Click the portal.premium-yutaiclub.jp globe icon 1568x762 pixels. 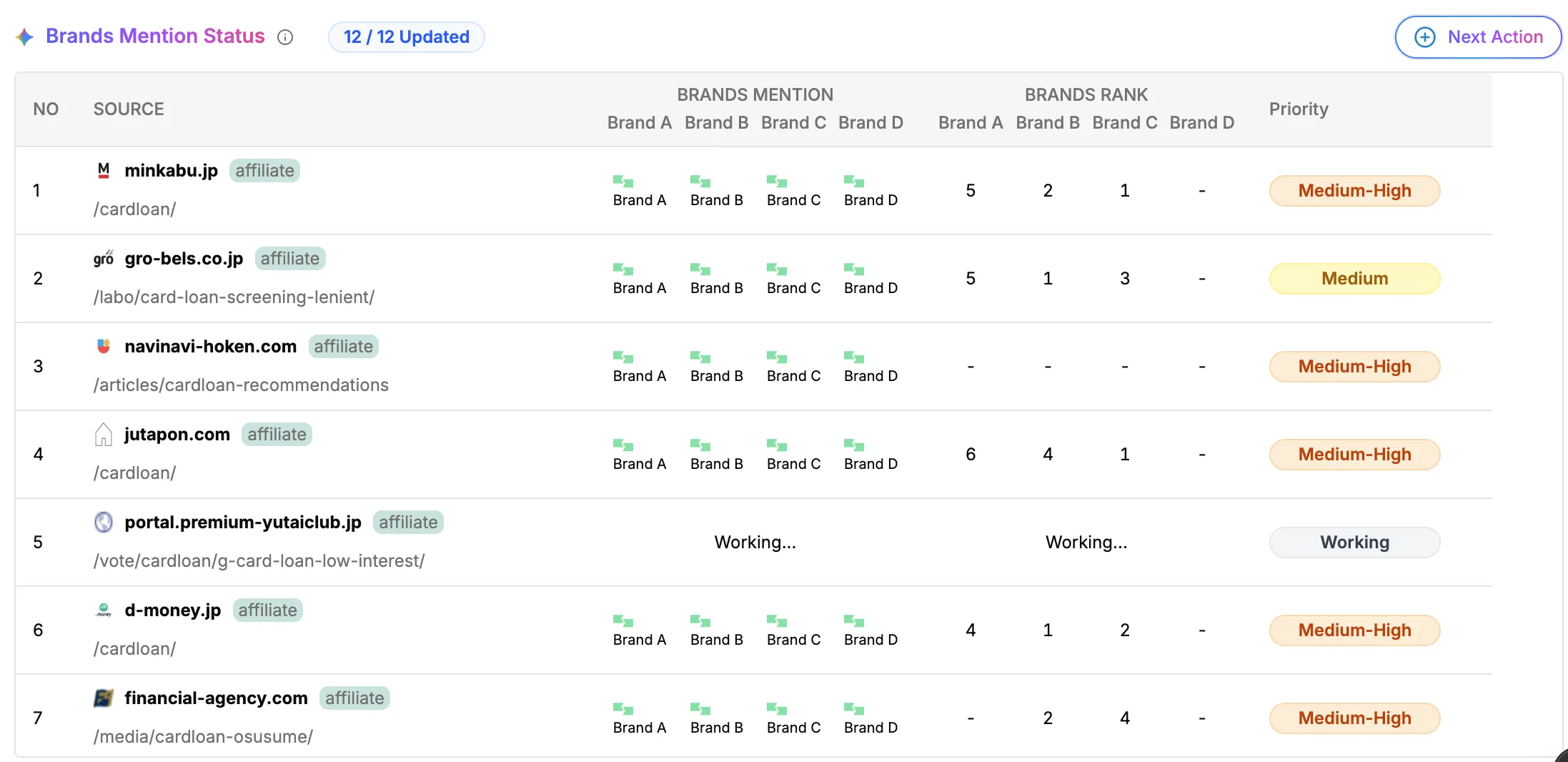pos(104,522)
